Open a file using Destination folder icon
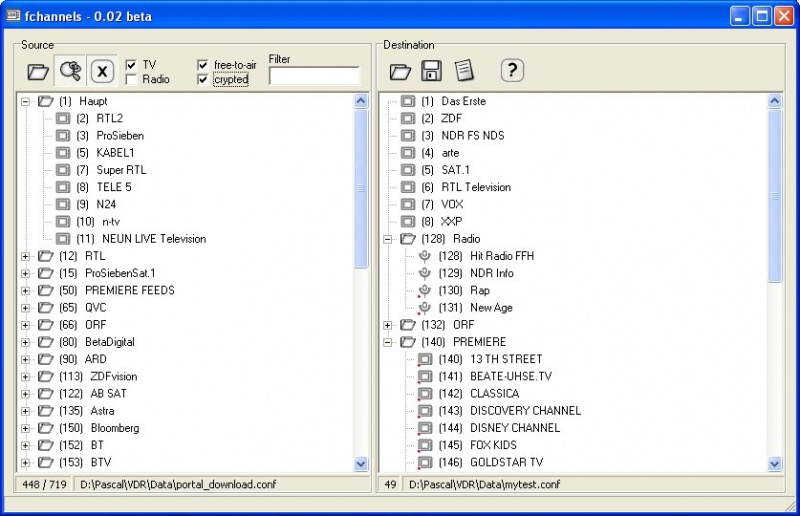The width and height of the screenshot is (800, 516). click(400, 71)
